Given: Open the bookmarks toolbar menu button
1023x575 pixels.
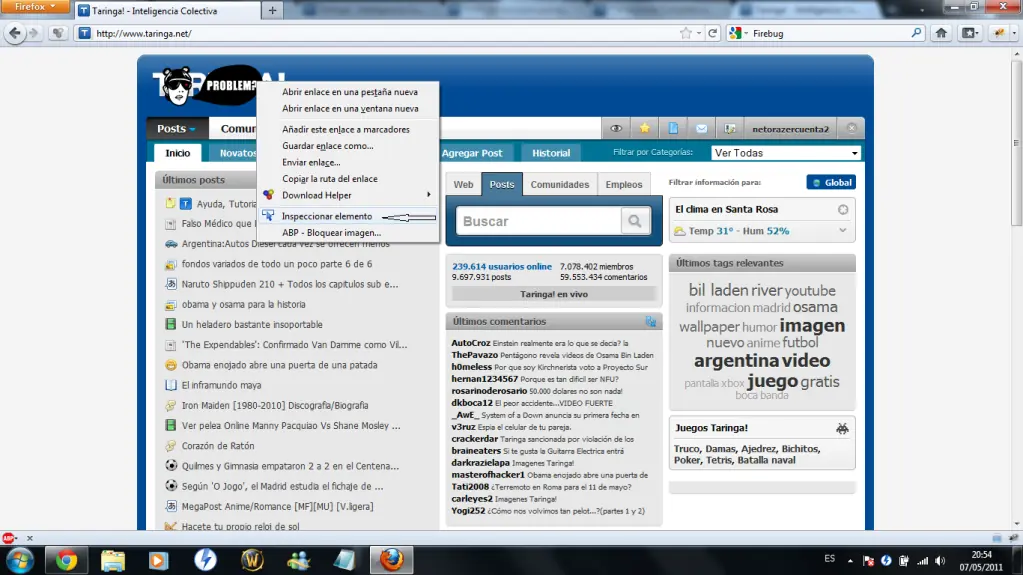Looking at the screenshot, I should pos(970,33).
